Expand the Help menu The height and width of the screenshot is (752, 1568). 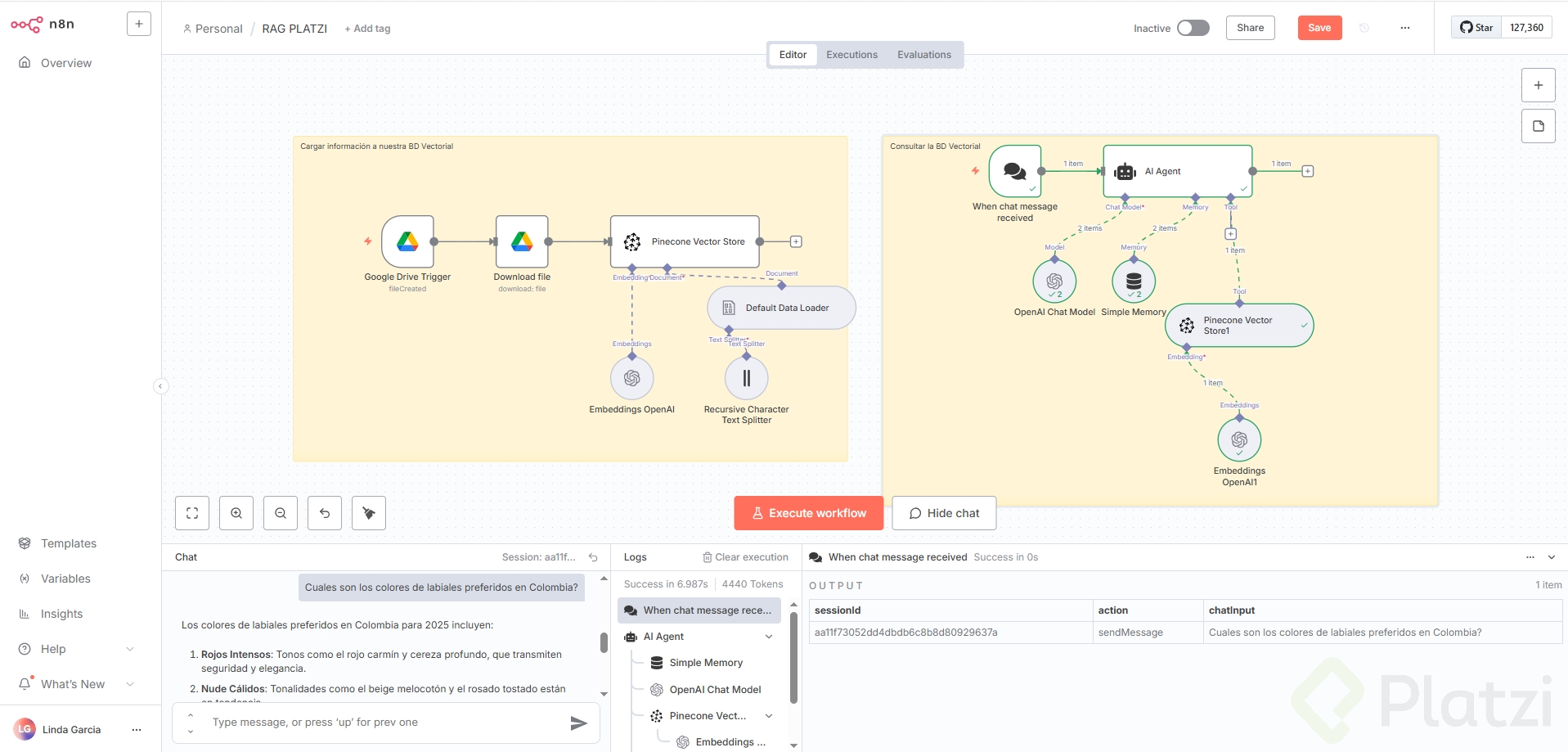(76, 649)
